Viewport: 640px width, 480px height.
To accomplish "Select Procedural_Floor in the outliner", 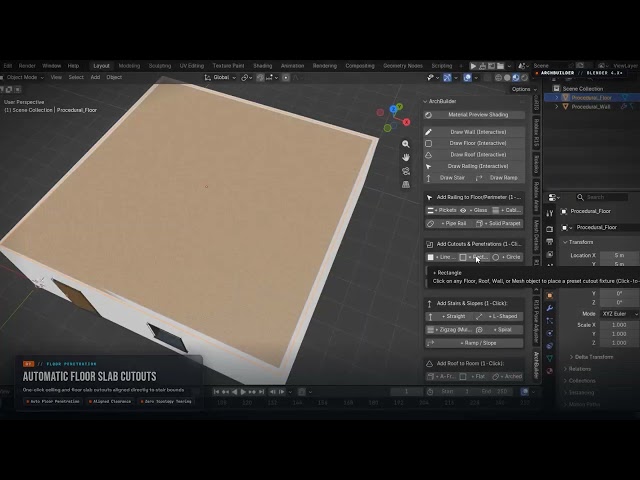I will pos(591,98).
